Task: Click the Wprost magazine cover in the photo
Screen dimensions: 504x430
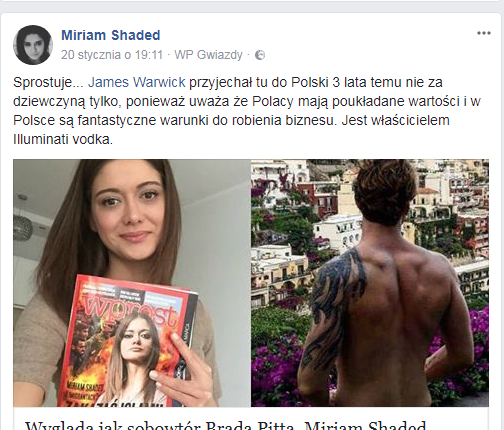Action: click(x=130, y=342)
